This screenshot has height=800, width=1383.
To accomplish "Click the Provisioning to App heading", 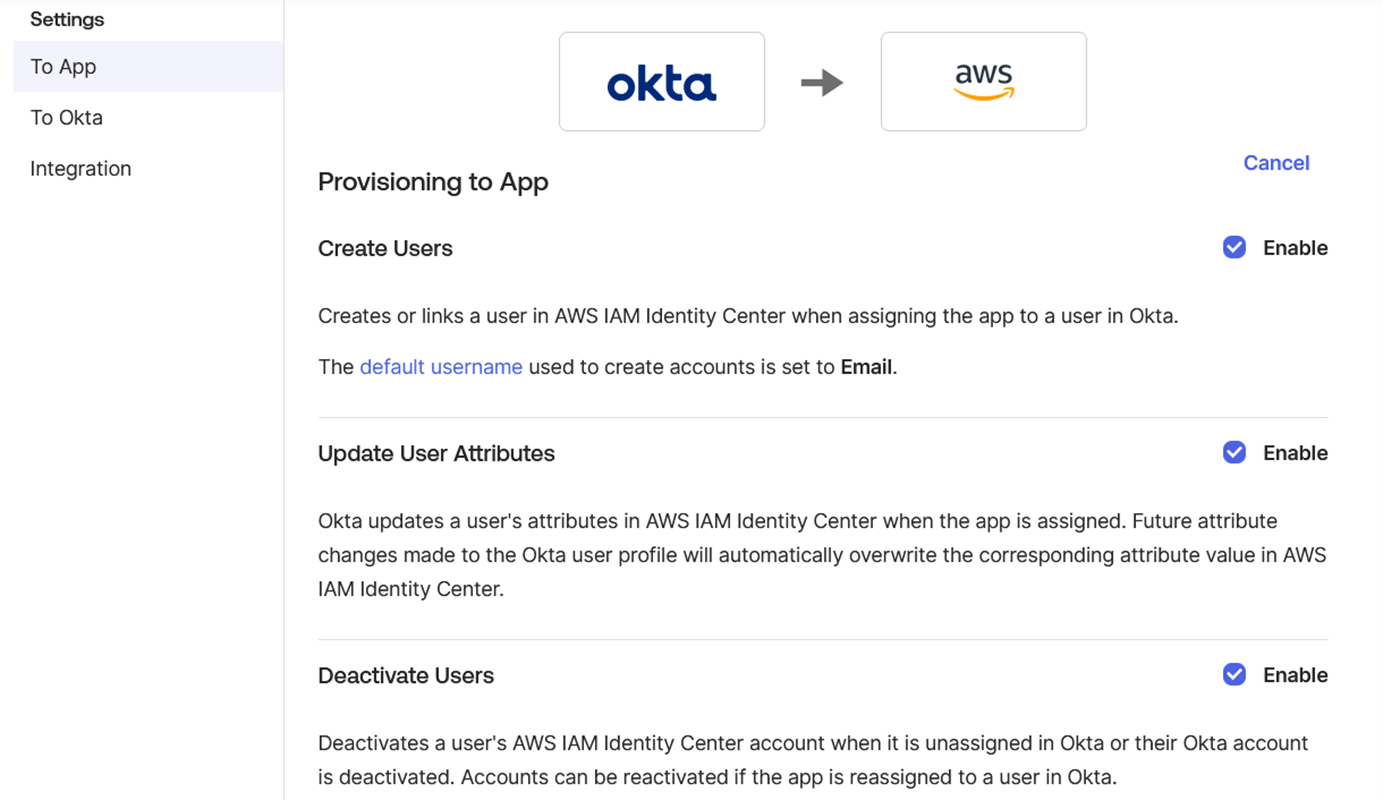I will point(433,182).
